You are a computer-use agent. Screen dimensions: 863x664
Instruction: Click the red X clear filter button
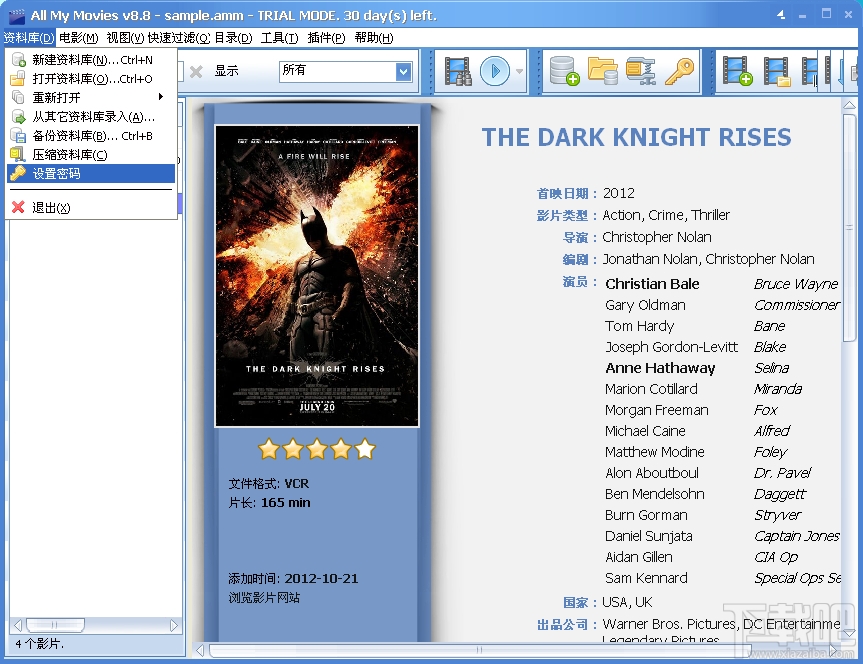tap(195, 71)
